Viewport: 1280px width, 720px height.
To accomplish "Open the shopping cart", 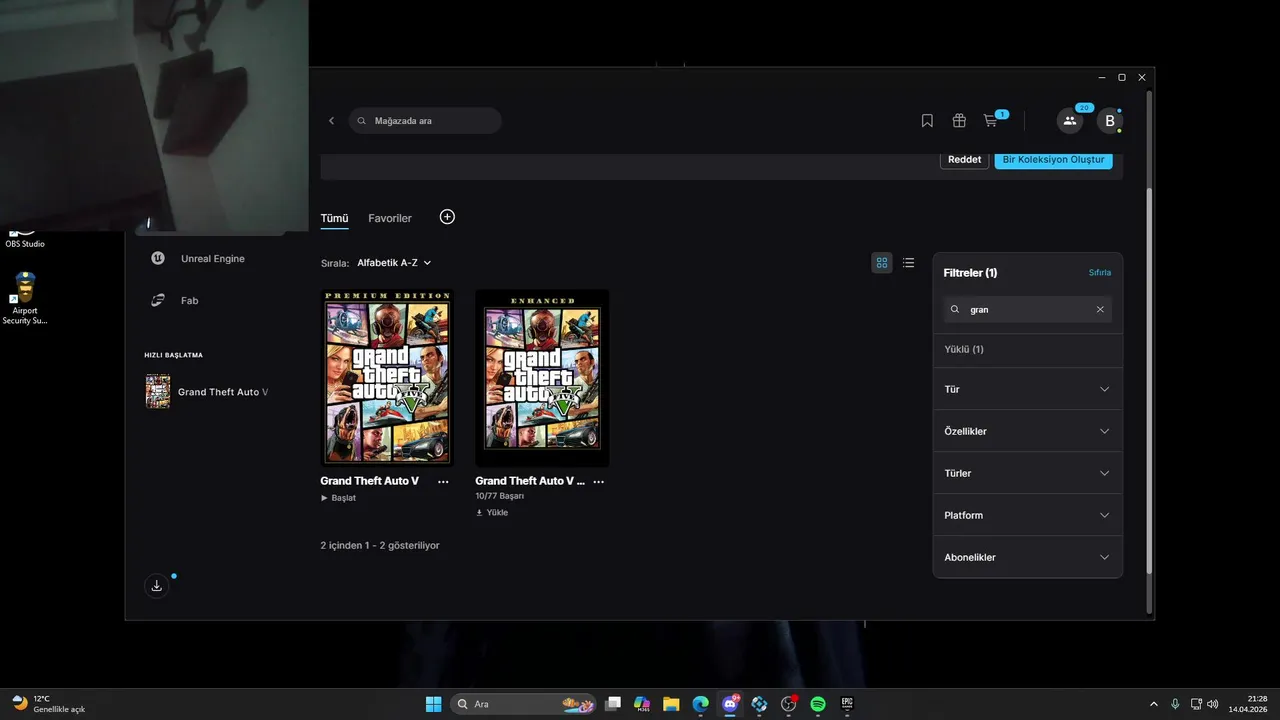I will [991, 121].
